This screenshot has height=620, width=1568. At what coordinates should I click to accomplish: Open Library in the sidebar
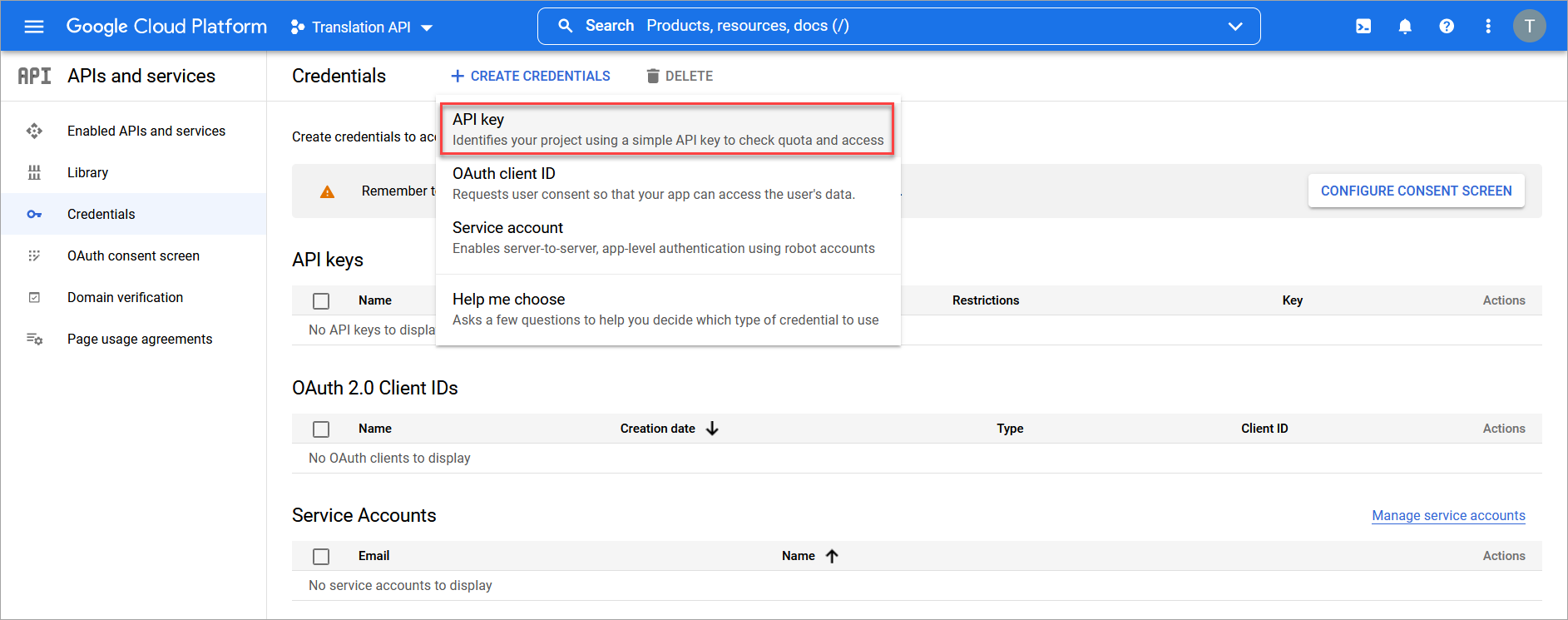point(87,172)
